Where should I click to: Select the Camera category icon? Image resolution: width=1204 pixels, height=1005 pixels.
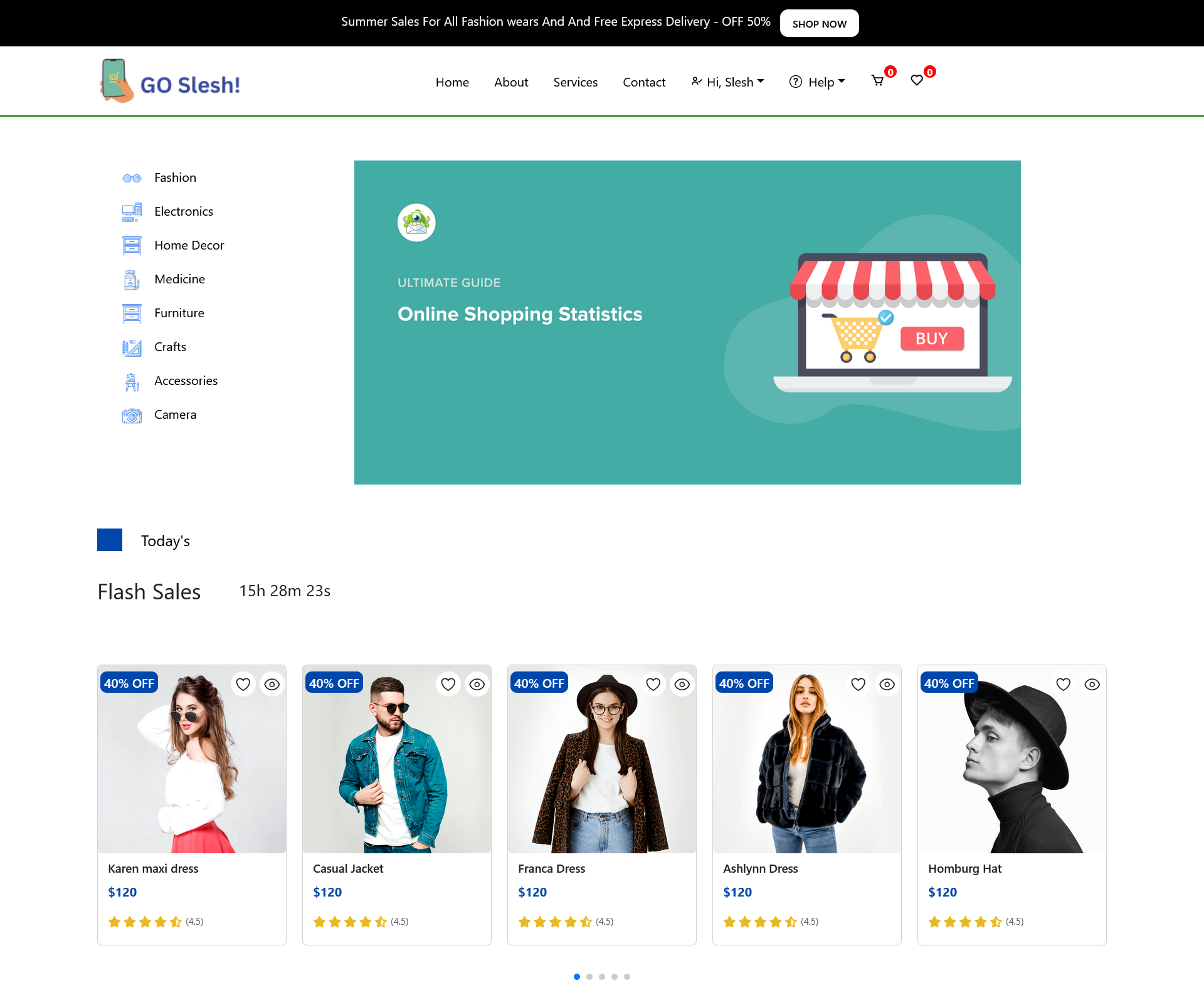(x=132, y=416)
